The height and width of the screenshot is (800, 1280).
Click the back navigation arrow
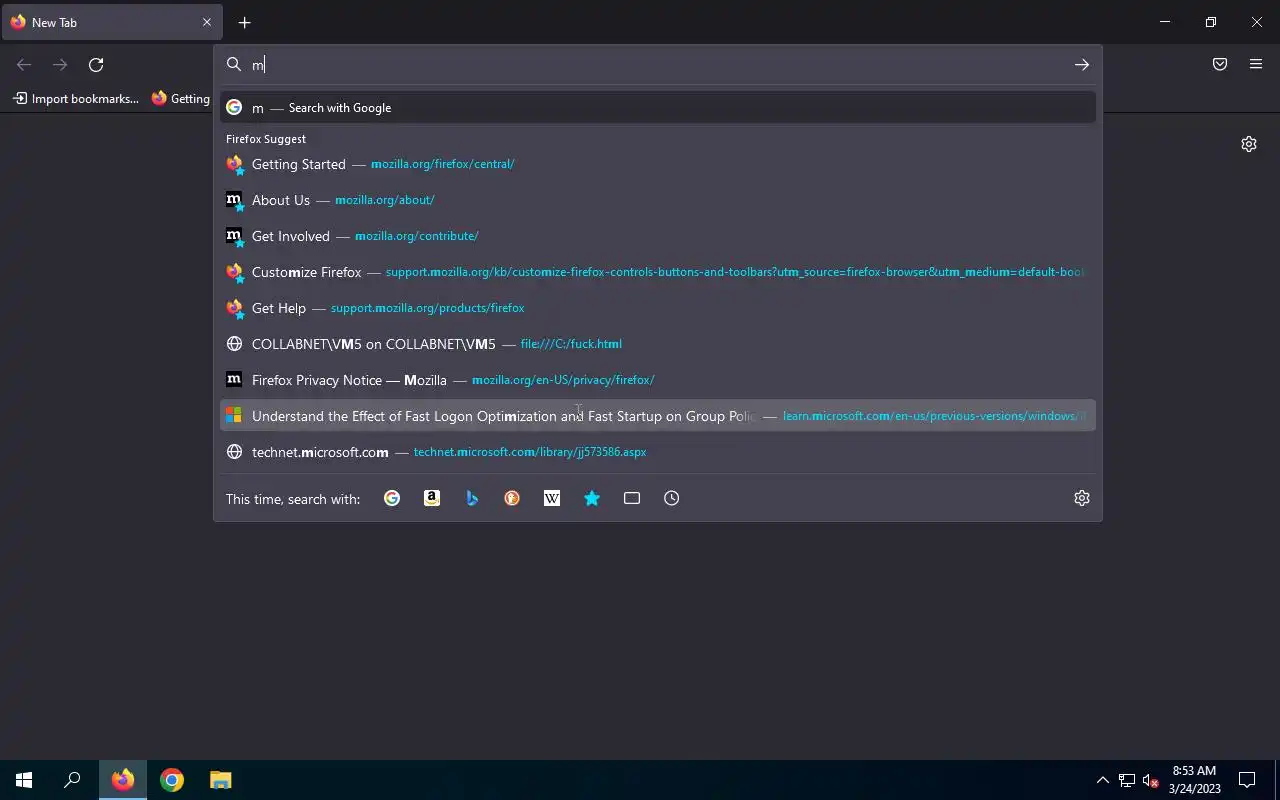[x=24, y=64]
